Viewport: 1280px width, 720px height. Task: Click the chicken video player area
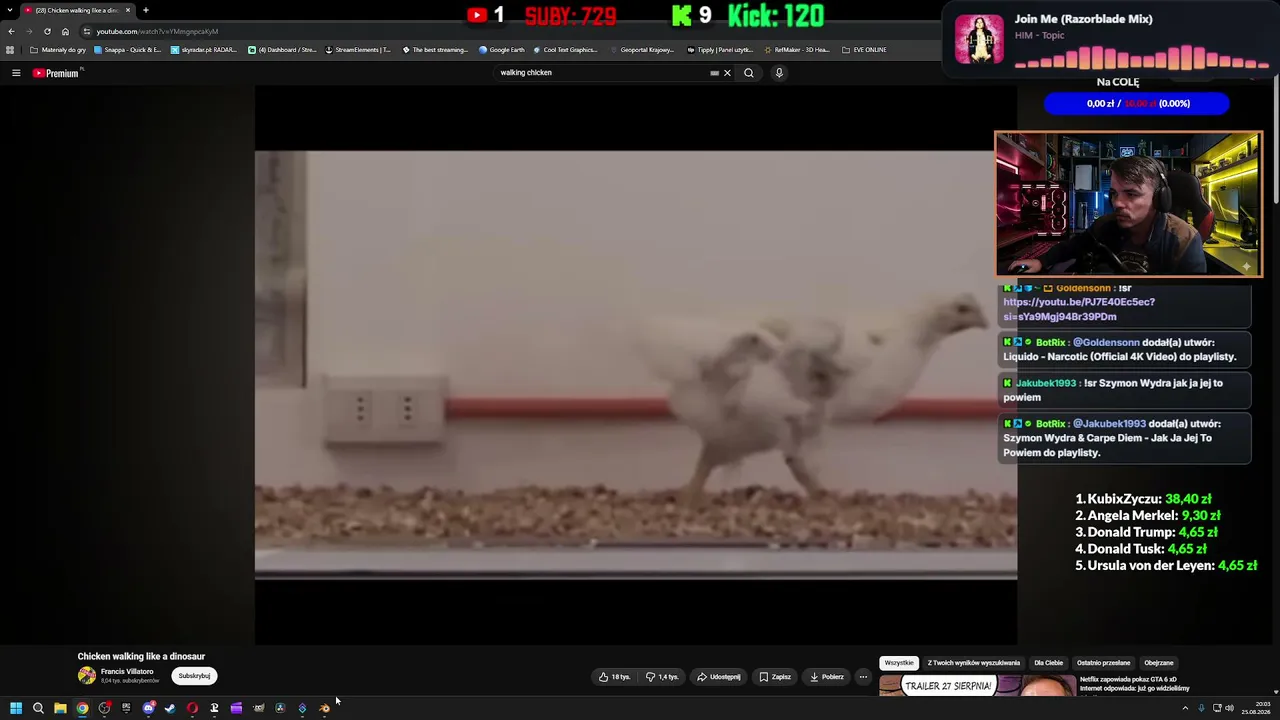tap(636, 365)
